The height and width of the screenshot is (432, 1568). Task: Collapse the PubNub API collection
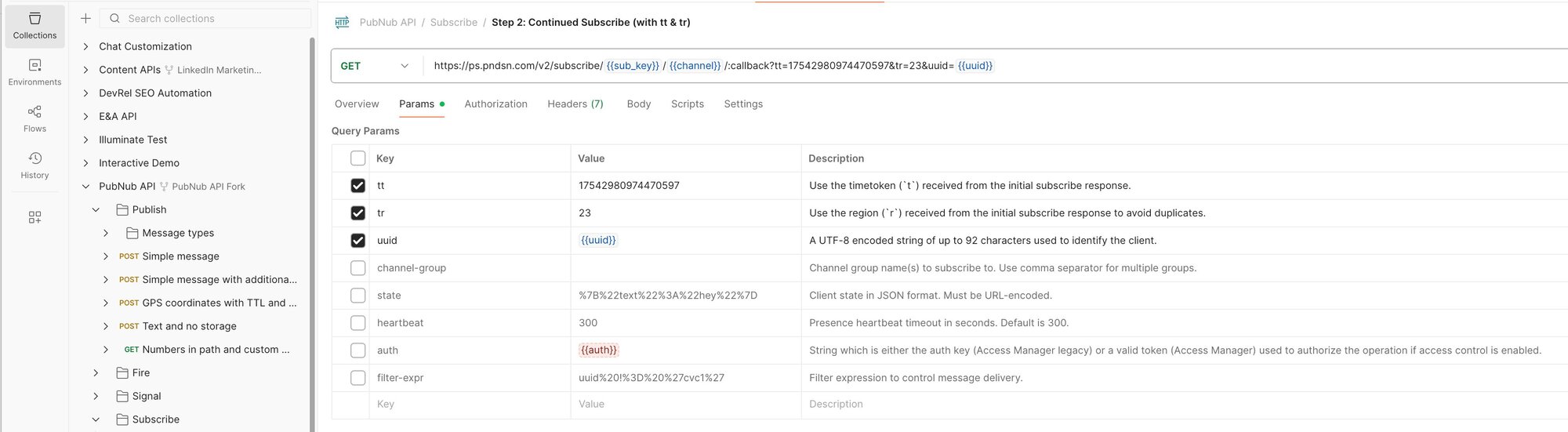coord(86,187)
